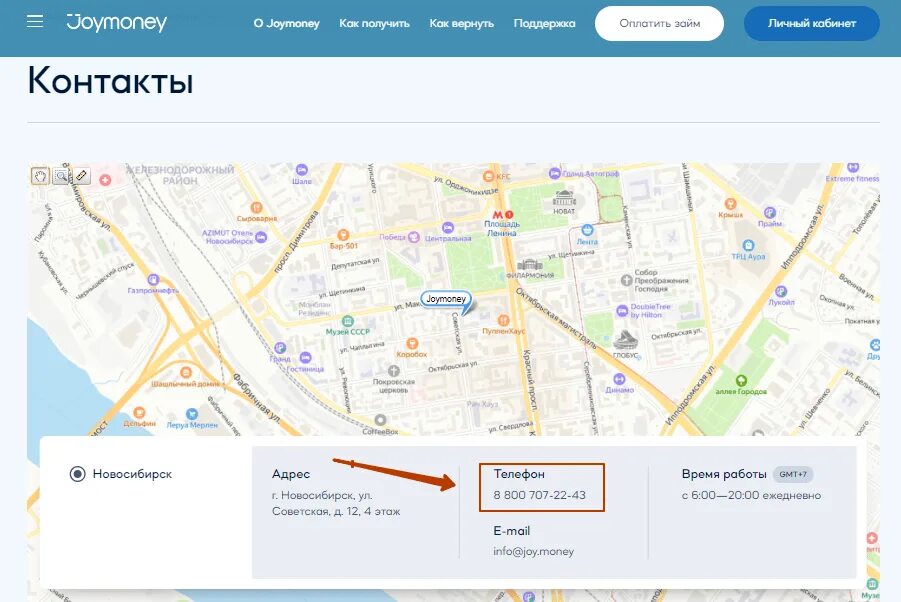Screen dimensions: 901x602
Task: Click the Бар-501 bar icon
Action: point(343,235)
